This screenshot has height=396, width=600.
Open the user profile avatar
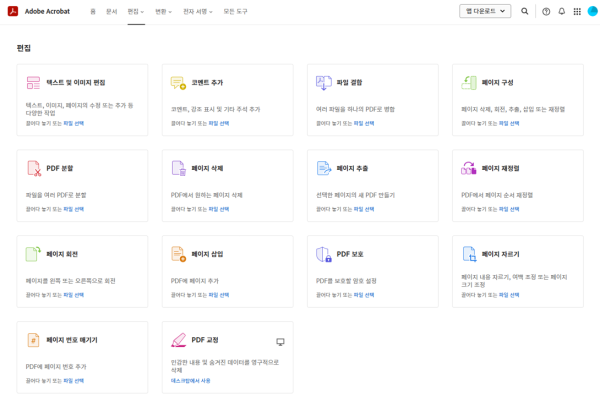(593, 11)
